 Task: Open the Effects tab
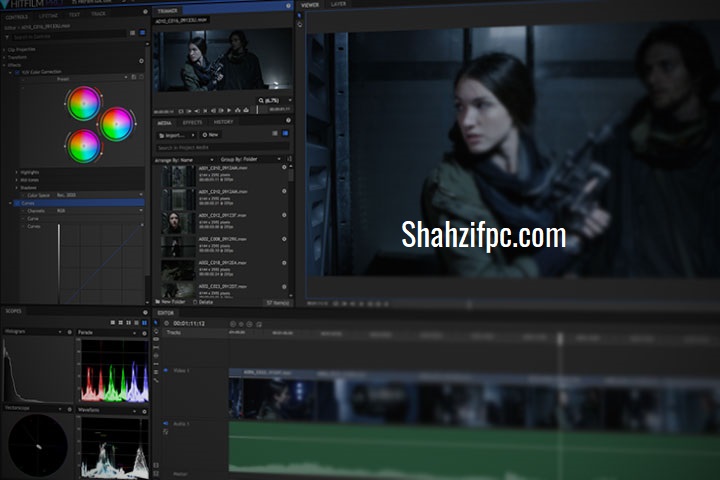click(x=192, y=123)
